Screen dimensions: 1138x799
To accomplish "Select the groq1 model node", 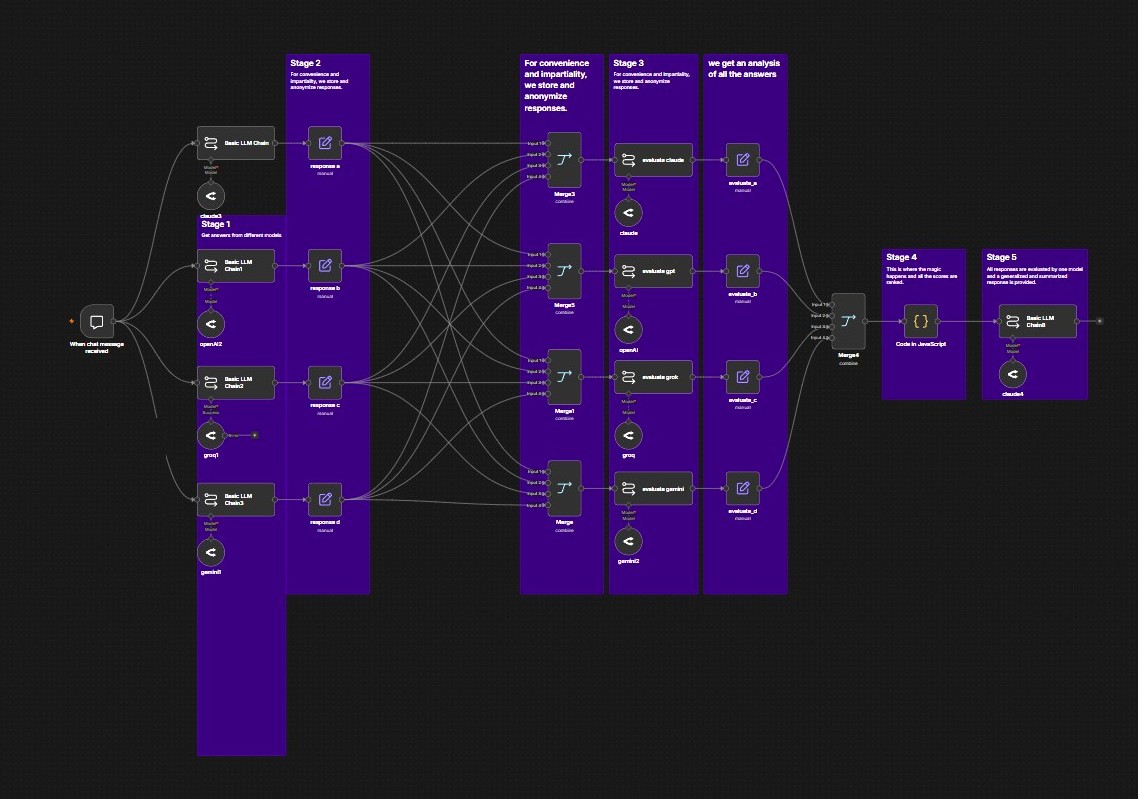I will [211, 435].
